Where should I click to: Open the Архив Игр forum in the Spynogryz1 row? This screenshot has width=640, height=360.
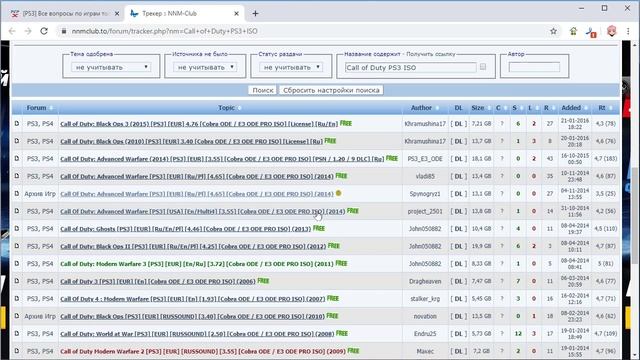(40, 194)
